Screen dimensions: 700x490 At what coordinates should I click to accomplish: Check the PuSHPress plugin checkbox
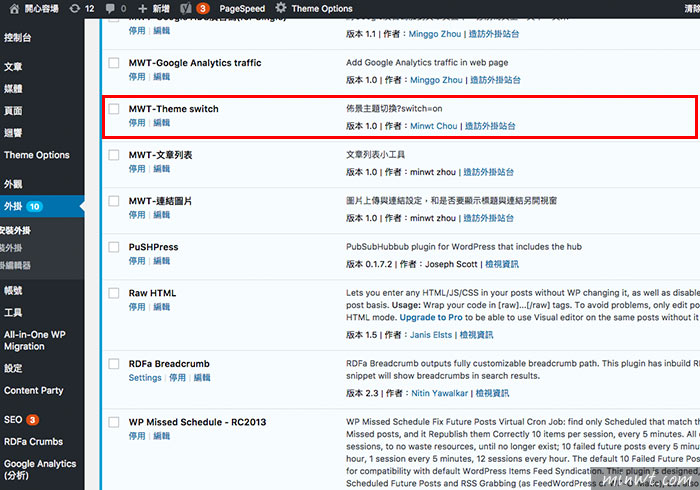click(x=114, y=247)
